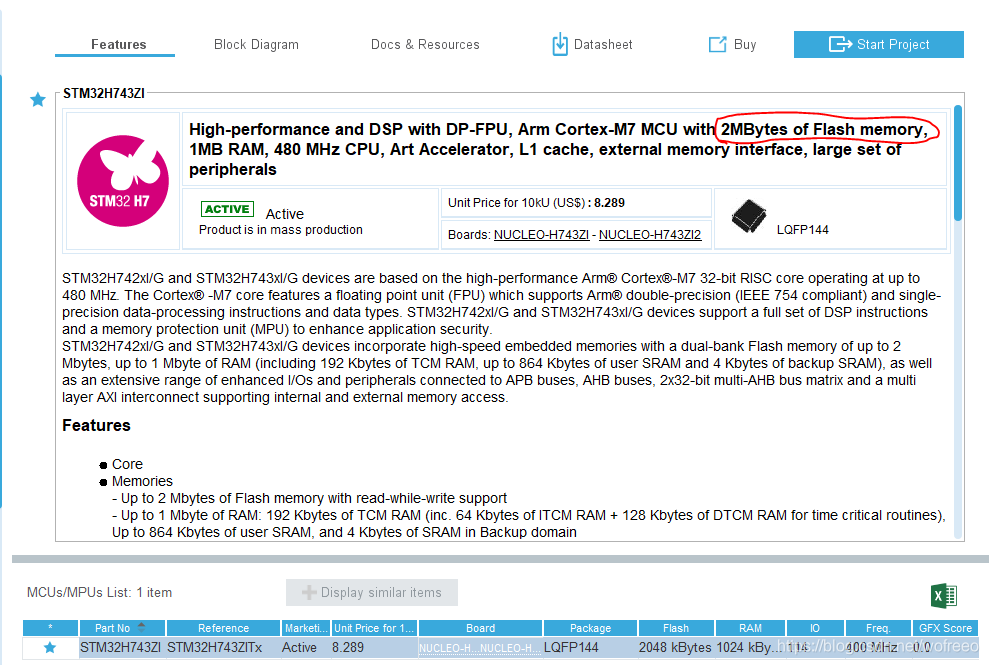Open the Buy tab

pyautogui.click(x=732, y=44)
